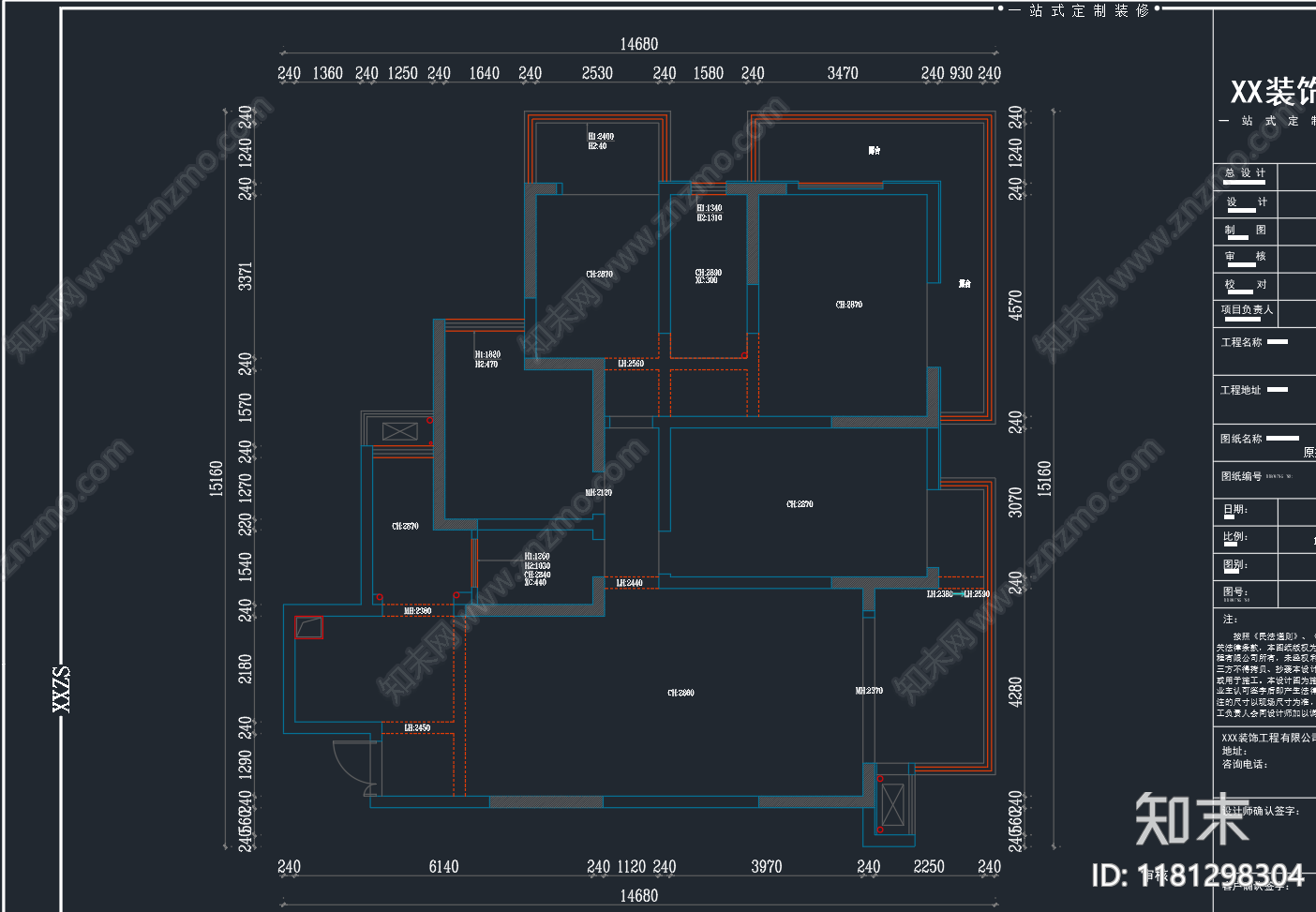Select the 1250 dimension label
Viewport: 1316px width, 912px height.
point(402,73)
